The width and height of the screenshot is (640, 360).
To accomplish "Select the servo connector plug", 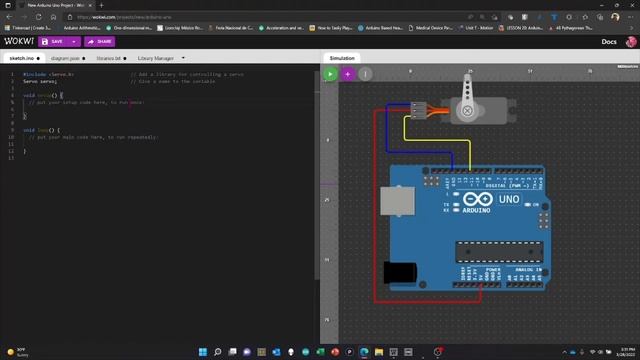I will coord(418,111).
